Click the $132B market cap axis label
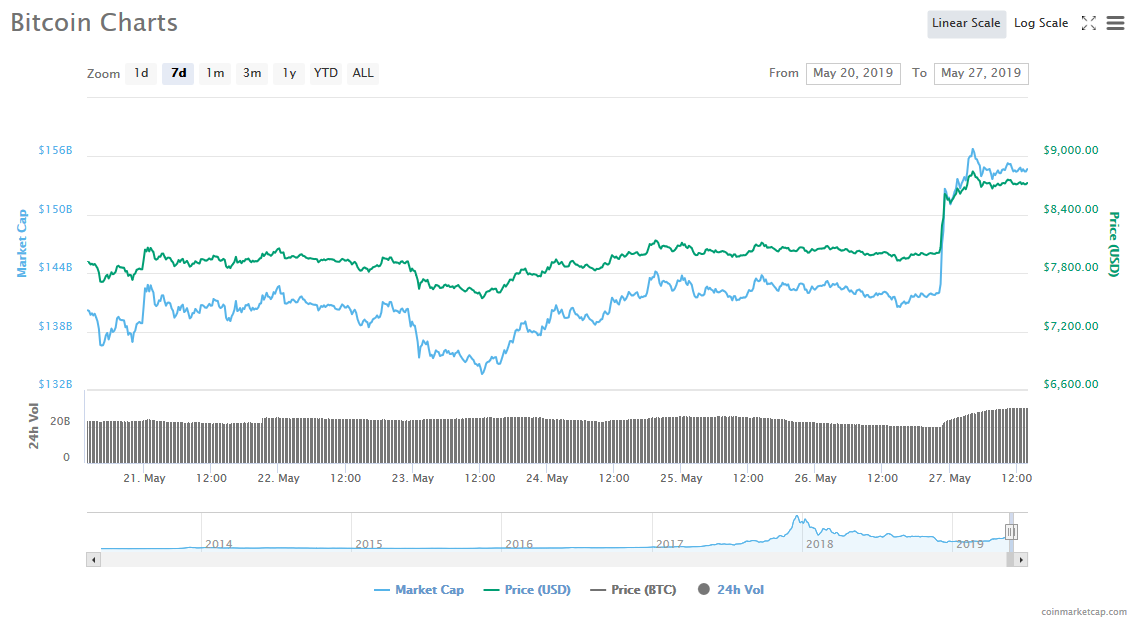This screenshot has width=1137, height=620. [55, 384]
